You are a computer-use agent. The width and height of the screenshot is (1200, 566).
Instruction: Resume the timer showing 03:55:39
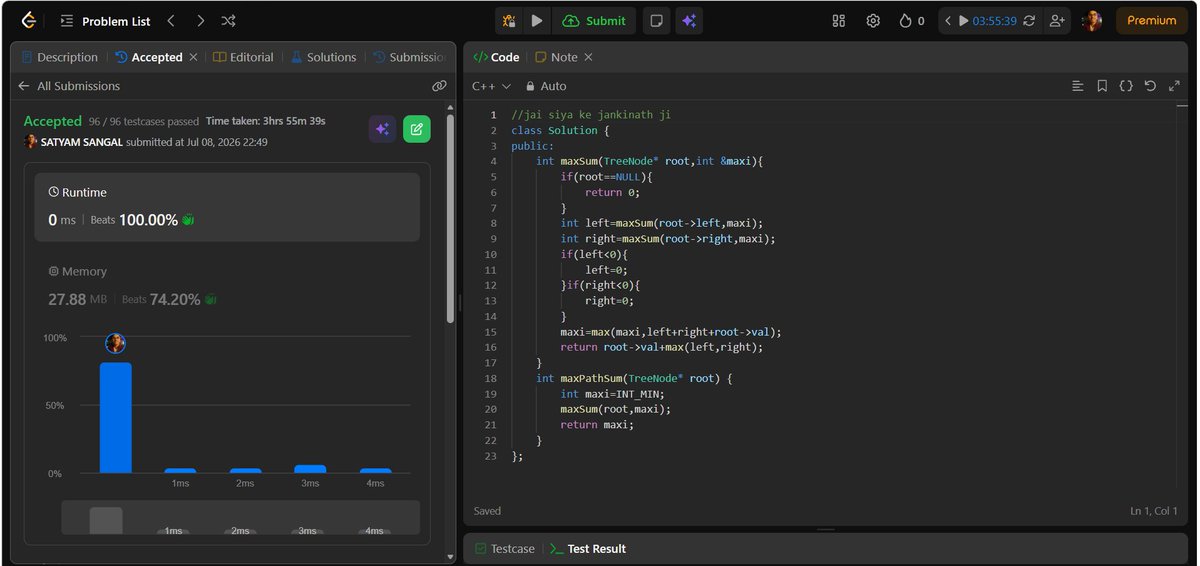pyautogui.click(x=989, y=21)
